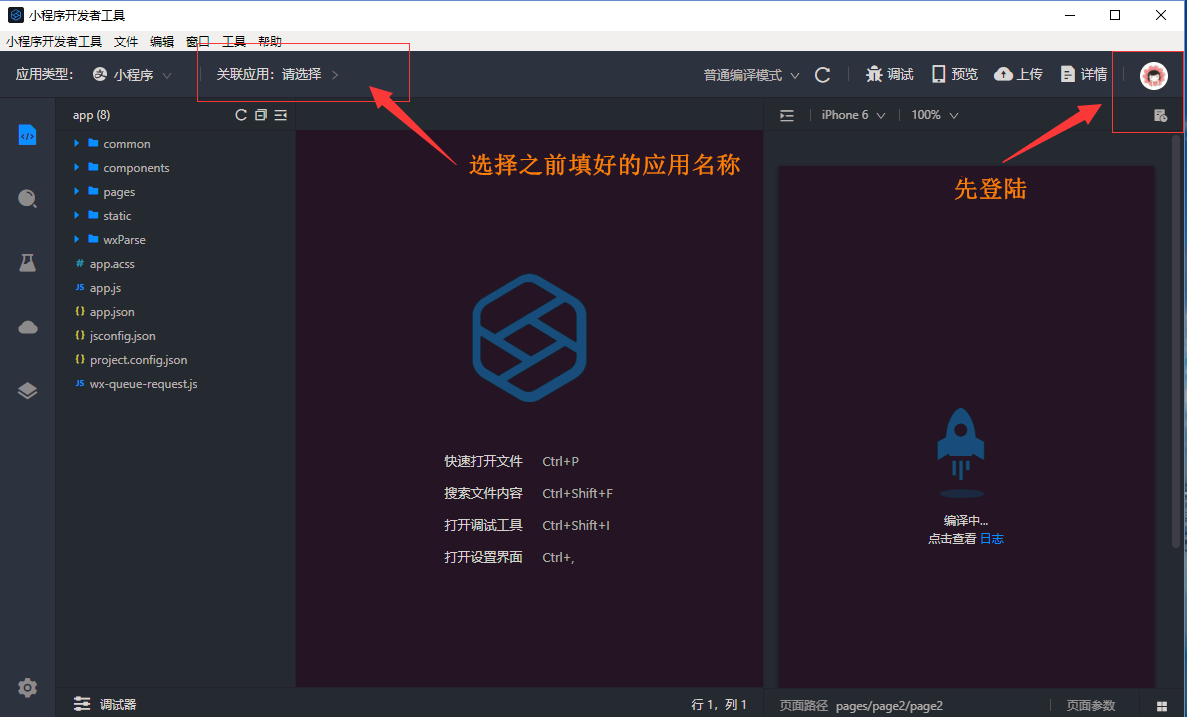Open the 普通编译模式 compile mode dropdown
The image size is (1187, 717).
pyautogui.click(x=751, y=75)
